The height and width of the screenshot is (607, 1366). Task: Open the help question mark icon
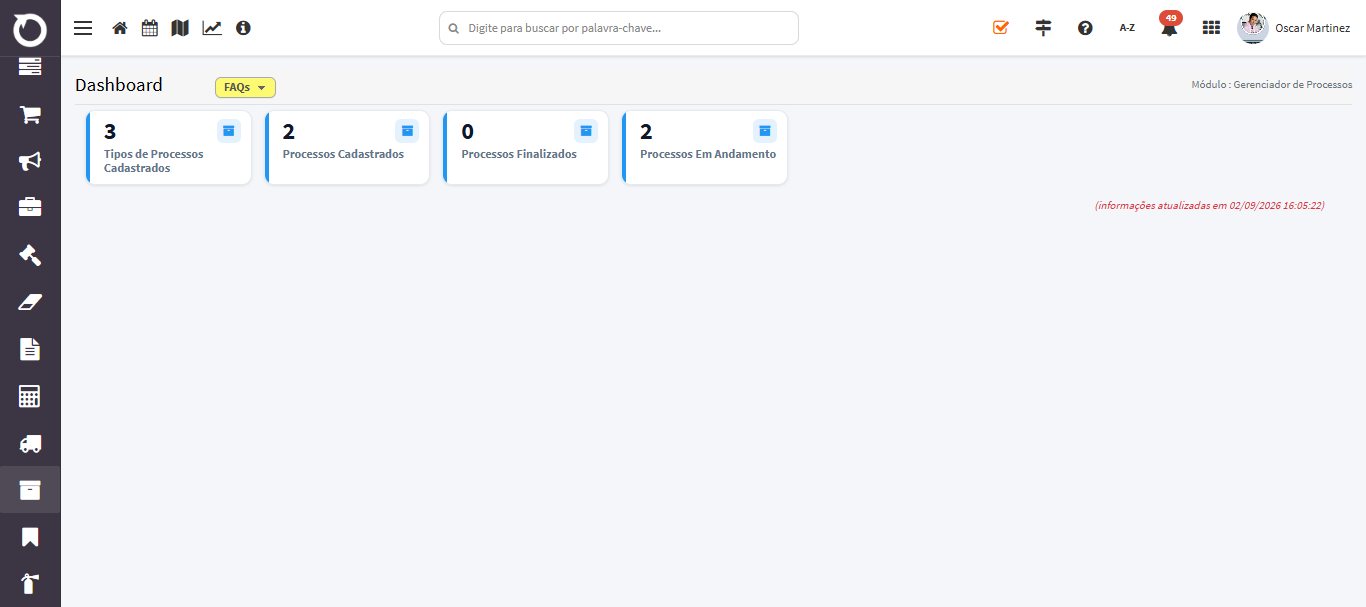coord(1085,28)
